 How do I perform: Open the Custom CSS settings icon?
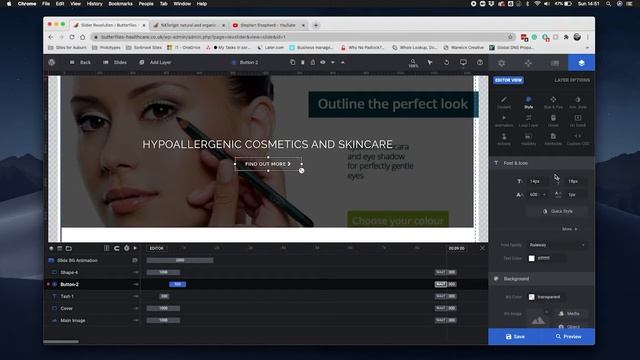point(578,139)
